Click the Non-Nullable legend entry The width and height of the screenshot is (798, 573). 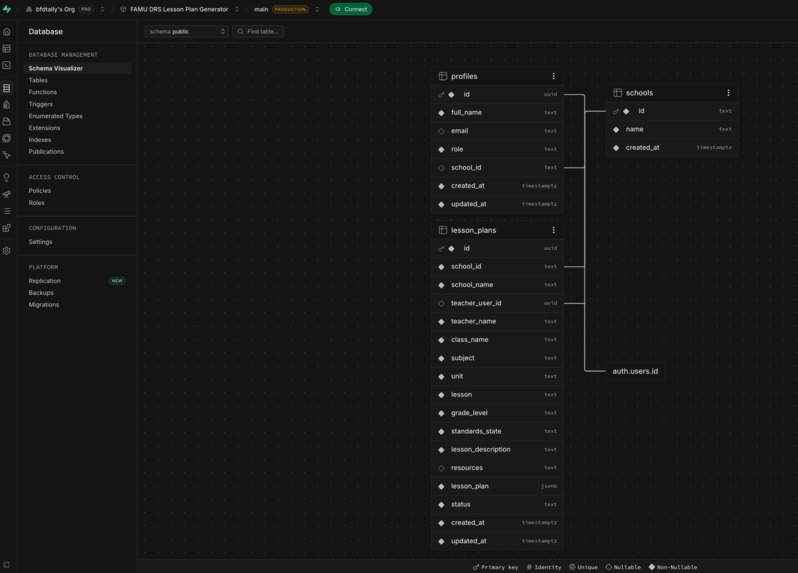click(673, 567)
